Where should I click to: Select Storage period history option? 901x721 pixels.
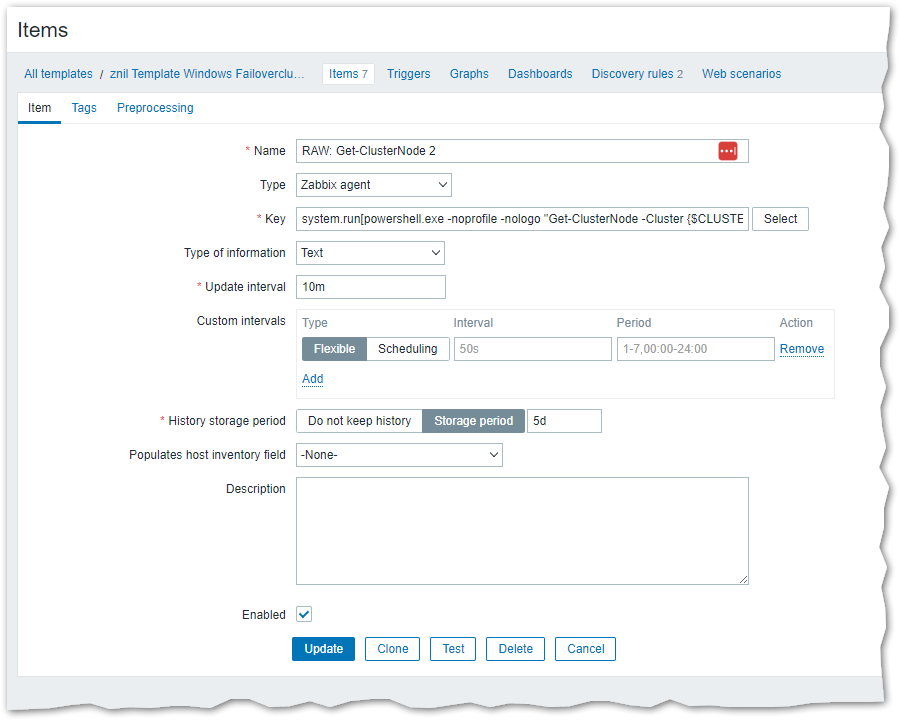473,421
